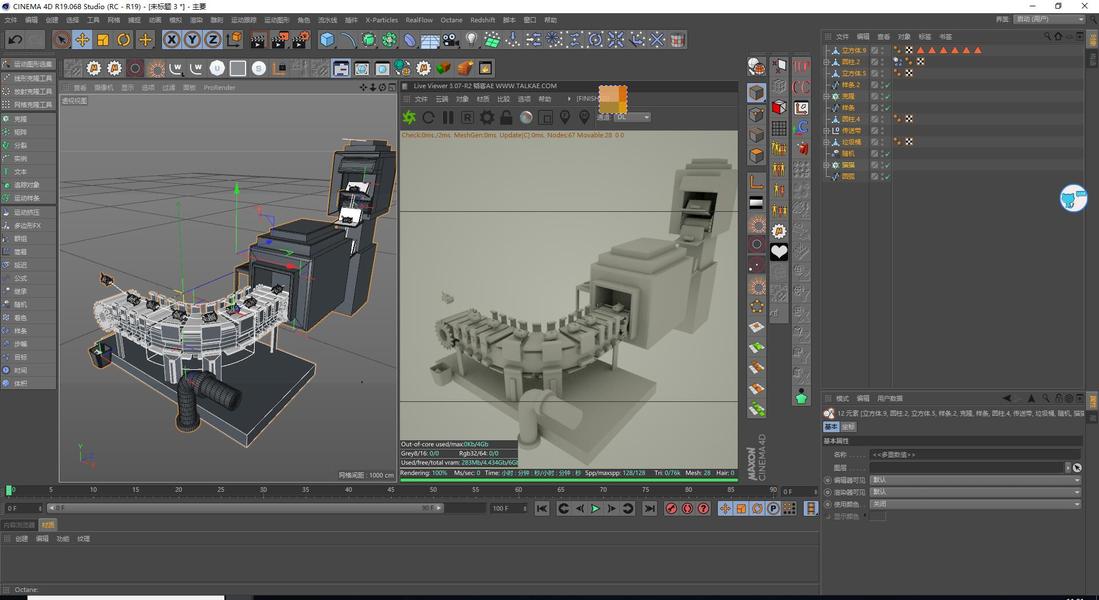This screenshot has height=600, width=1099.
Task: Activate the Rotate tool
Action: (124, 40)
